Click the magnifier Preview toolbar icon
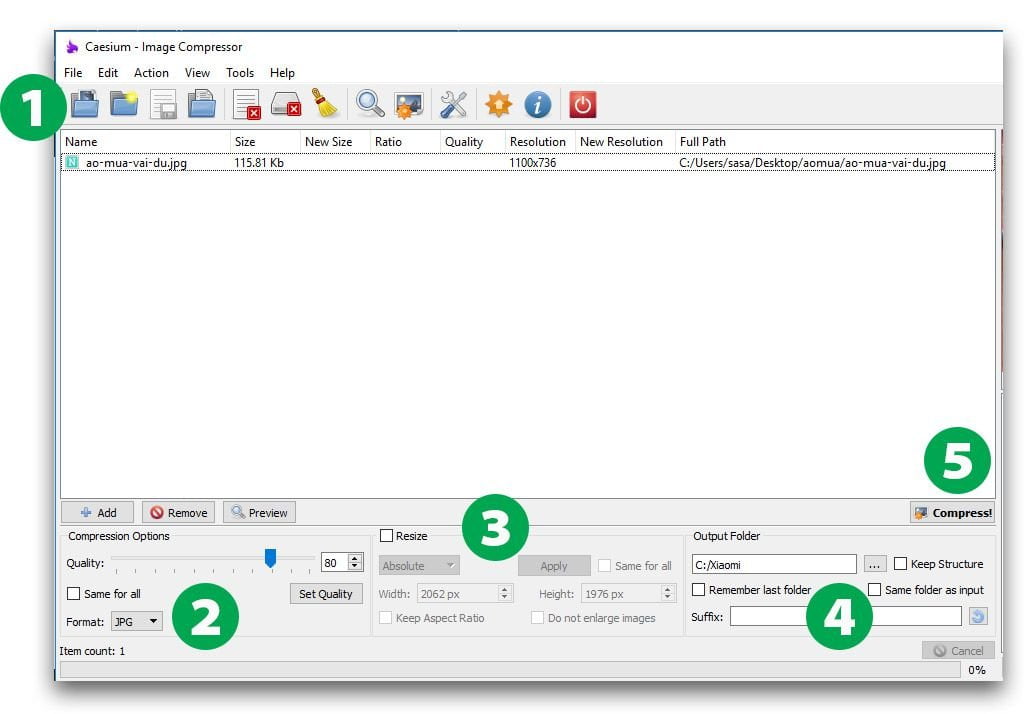This screenshot has height=714, width=1033. [x=370, y=103]
